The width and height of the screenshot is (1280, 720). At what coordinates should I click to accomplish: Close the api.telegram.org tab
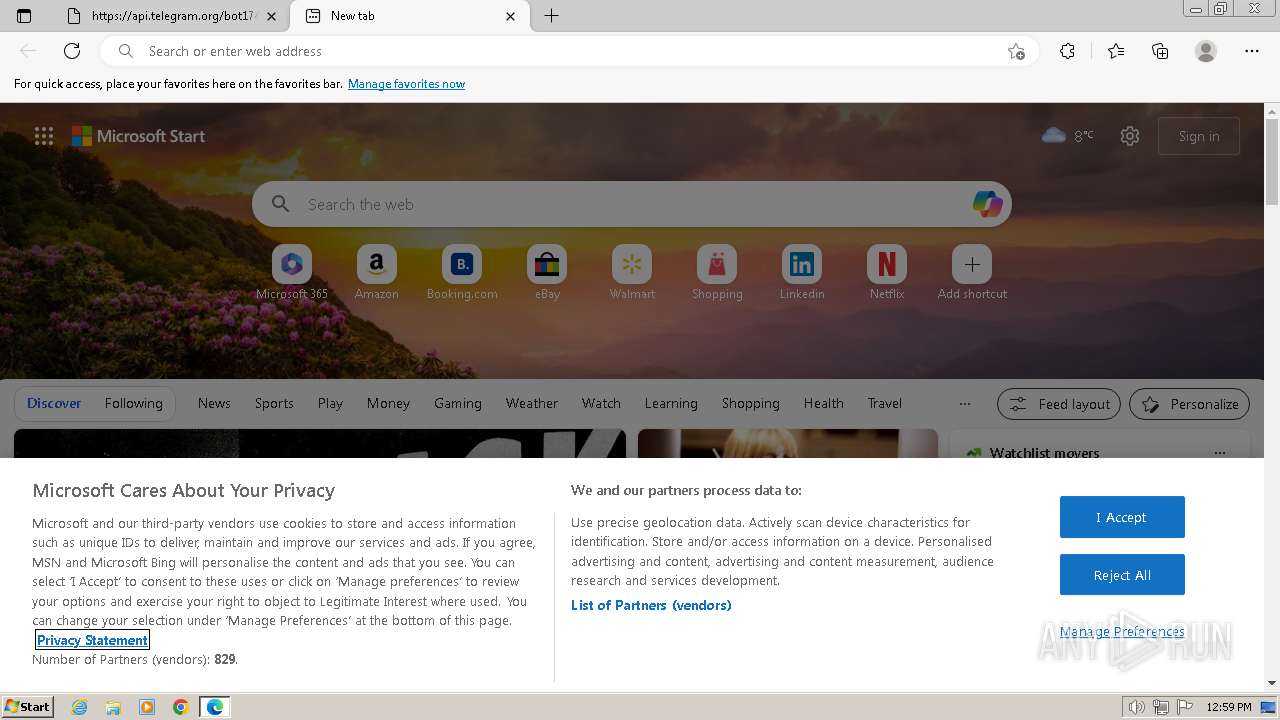(x=273, y=16)
